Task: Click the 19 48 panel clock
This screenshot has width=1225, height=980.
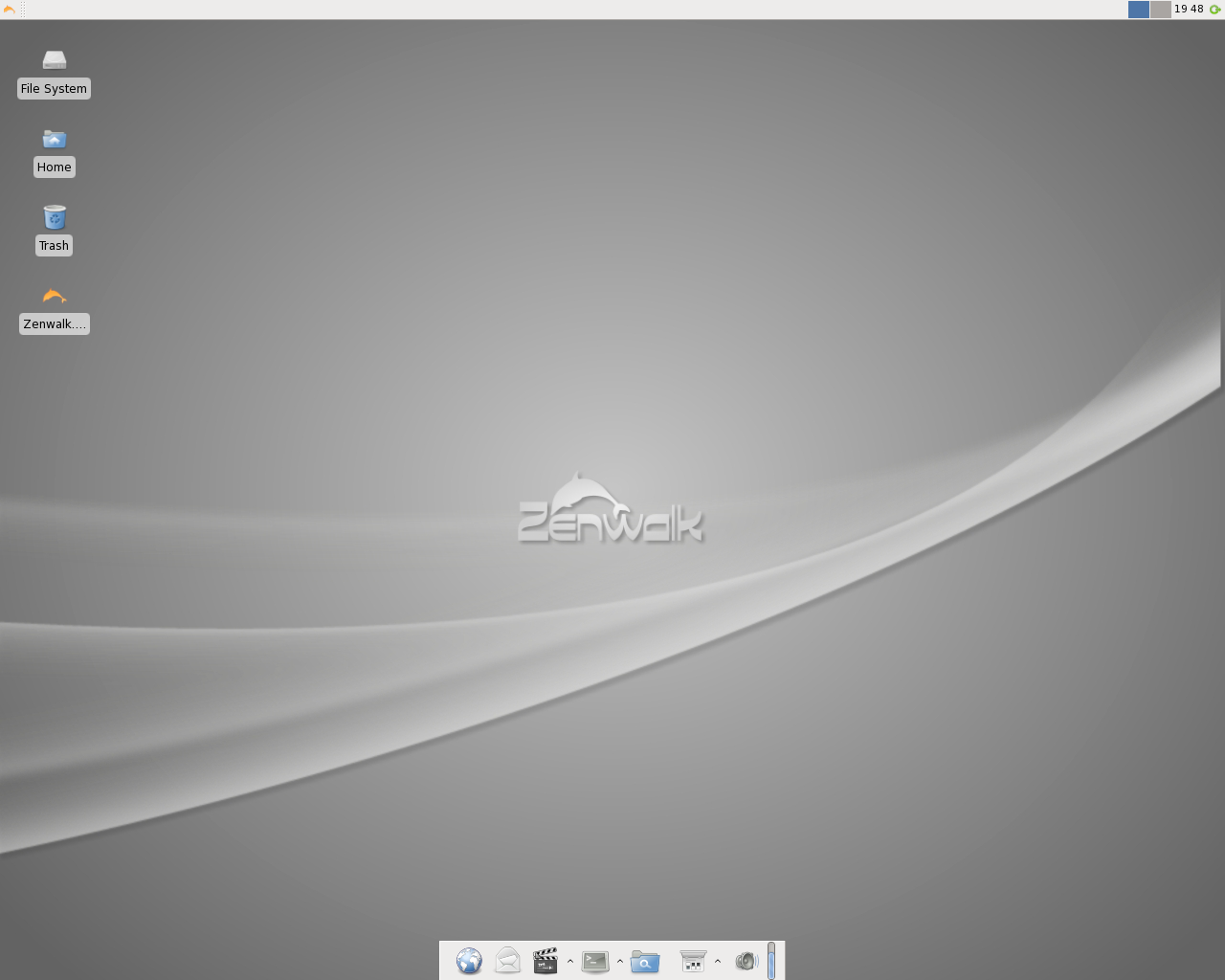Action: click(1189, 10)
